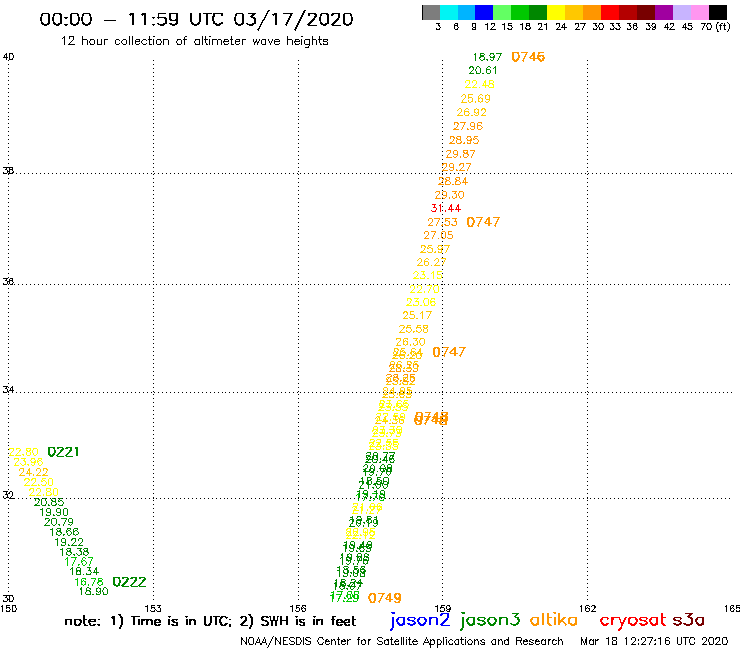
Task: Click the blue jason2 legend label
Action: 420,620
